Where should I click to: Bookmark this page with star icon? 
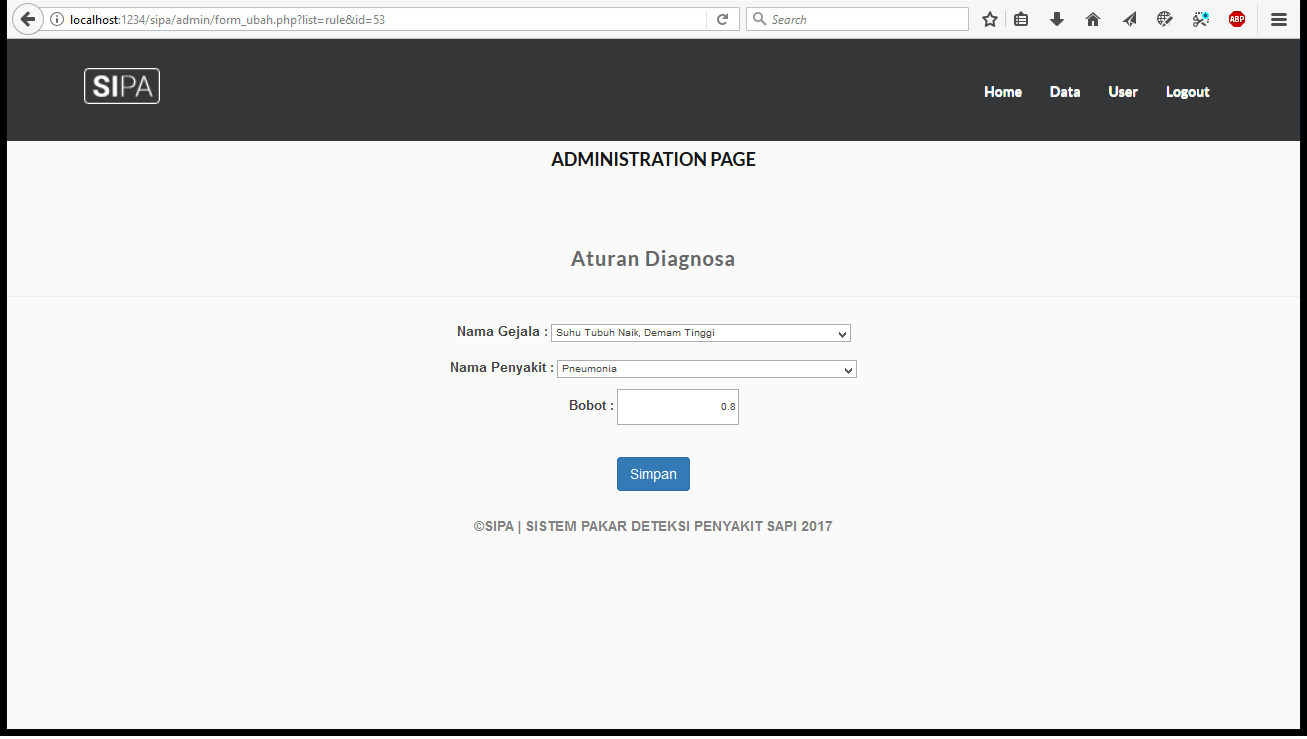tap(990, 19)
